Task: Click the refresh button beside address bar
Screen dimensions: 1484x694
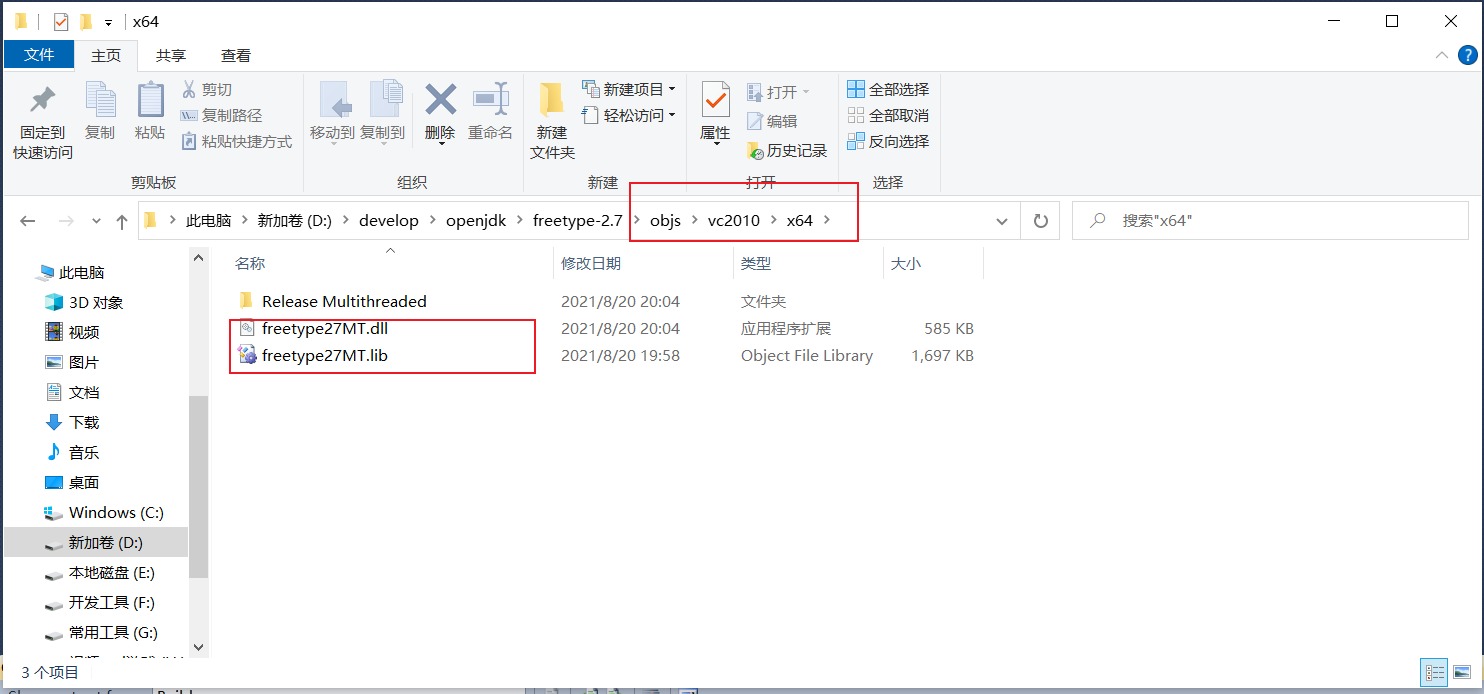Action: pyautogui.click(x=1040, y=221)
